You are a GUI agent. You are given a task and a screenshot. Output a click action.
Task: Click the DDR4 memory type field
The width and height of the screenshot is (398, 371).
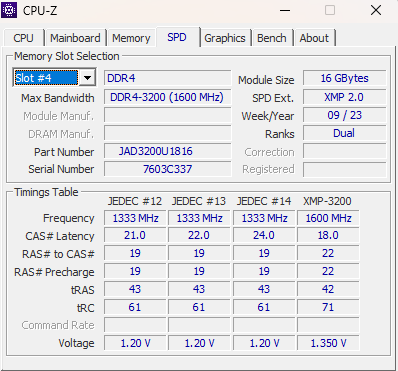[x=167, y=78]
